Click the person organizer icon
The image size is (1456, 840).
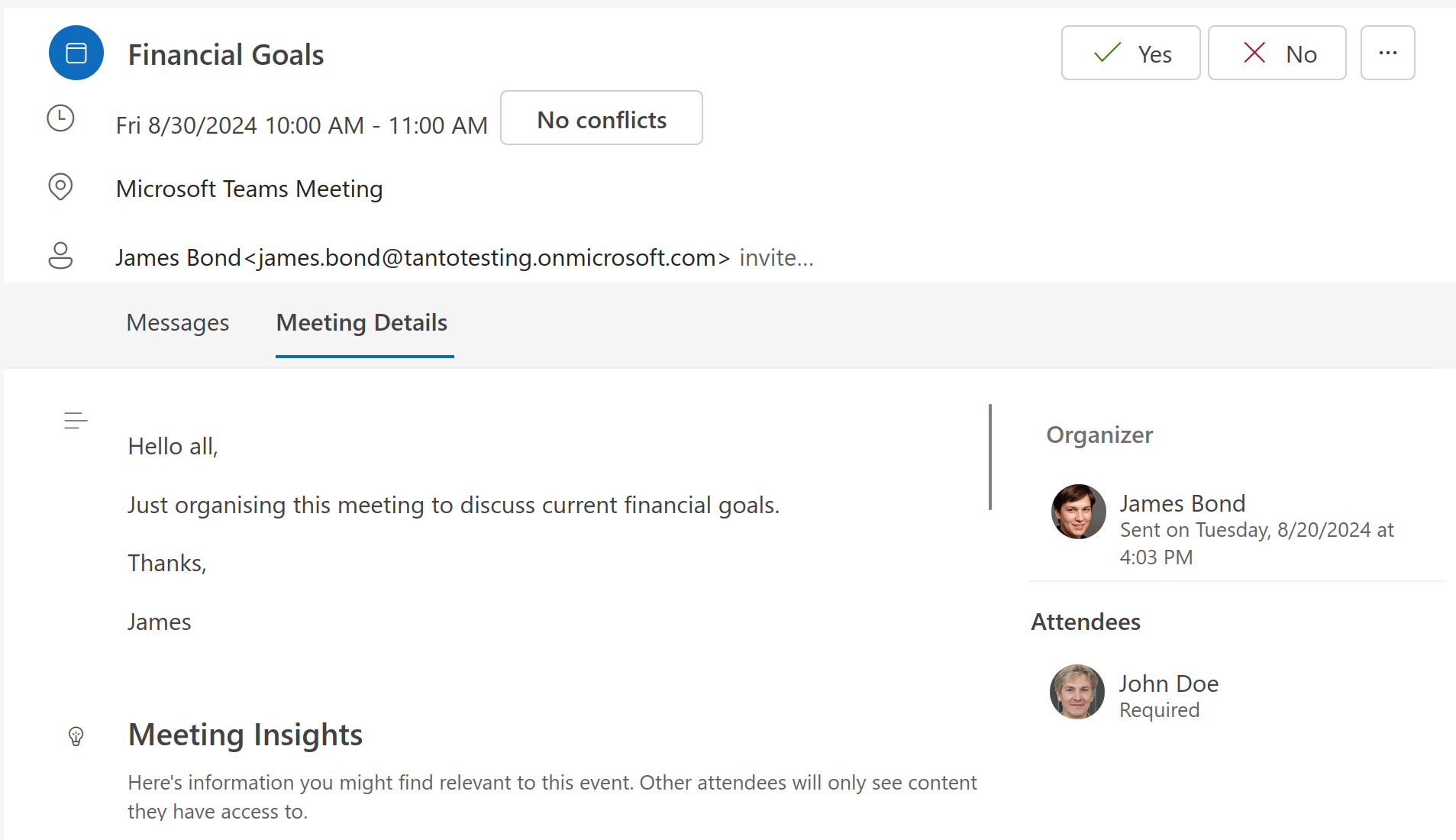pyautogui.click(x=60, y=256)
